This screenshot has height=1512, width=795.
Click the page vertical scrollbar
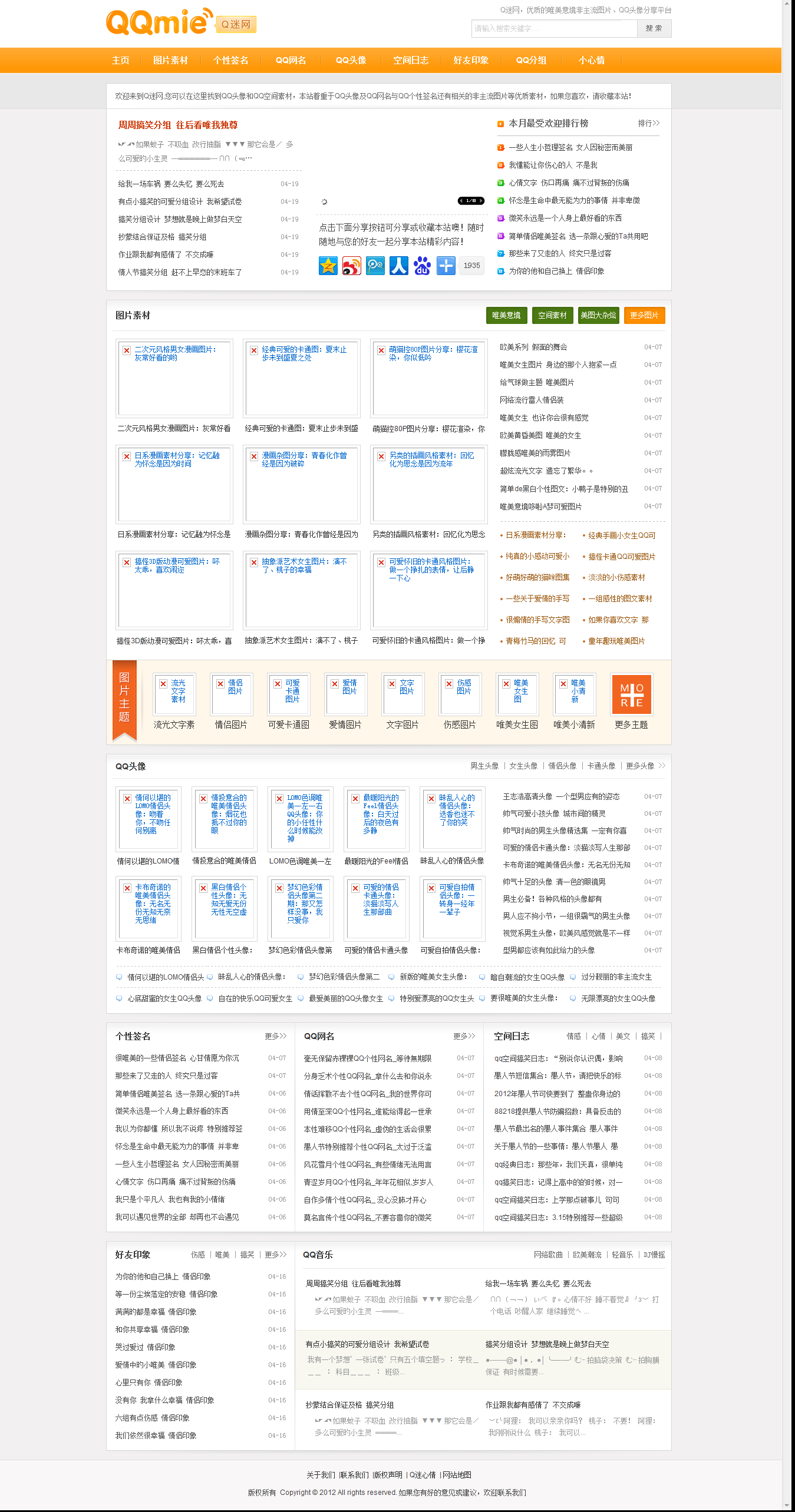click(788, 756)
